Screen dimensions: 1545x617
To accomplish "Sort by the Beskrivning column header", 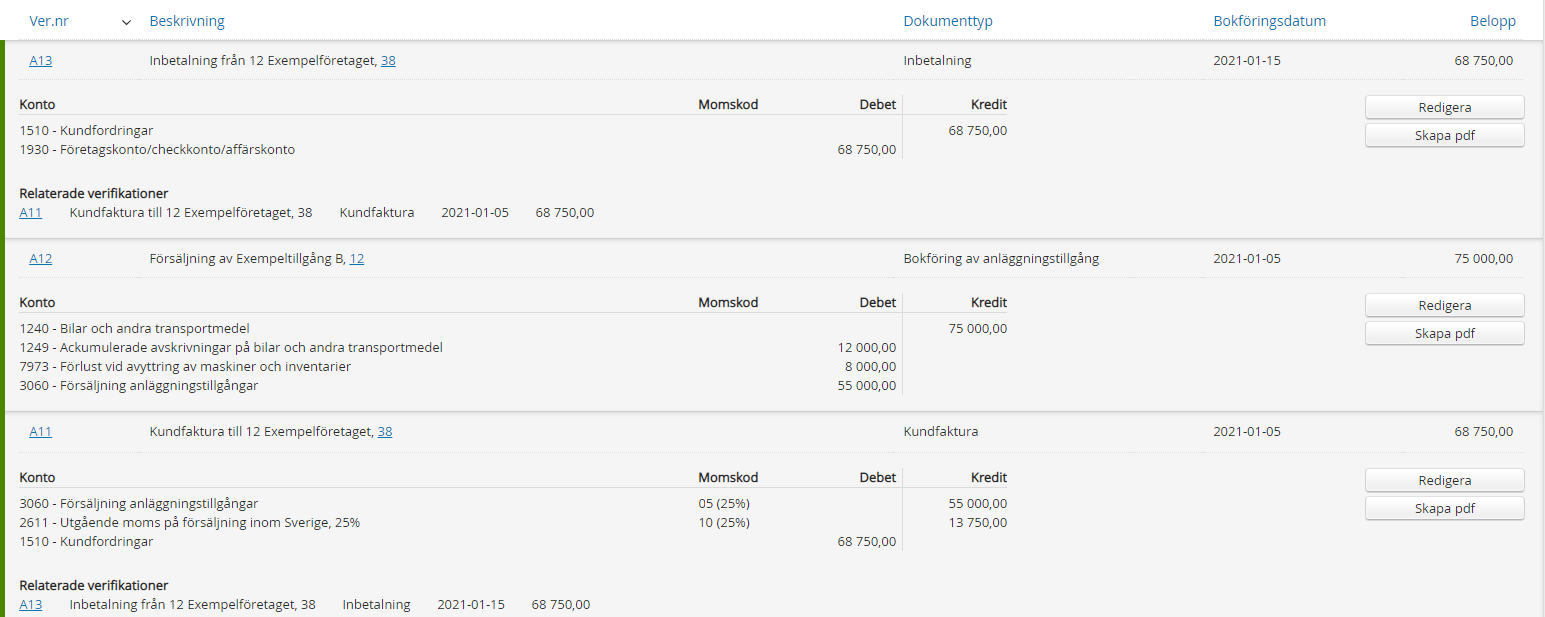I will point(187,21).
